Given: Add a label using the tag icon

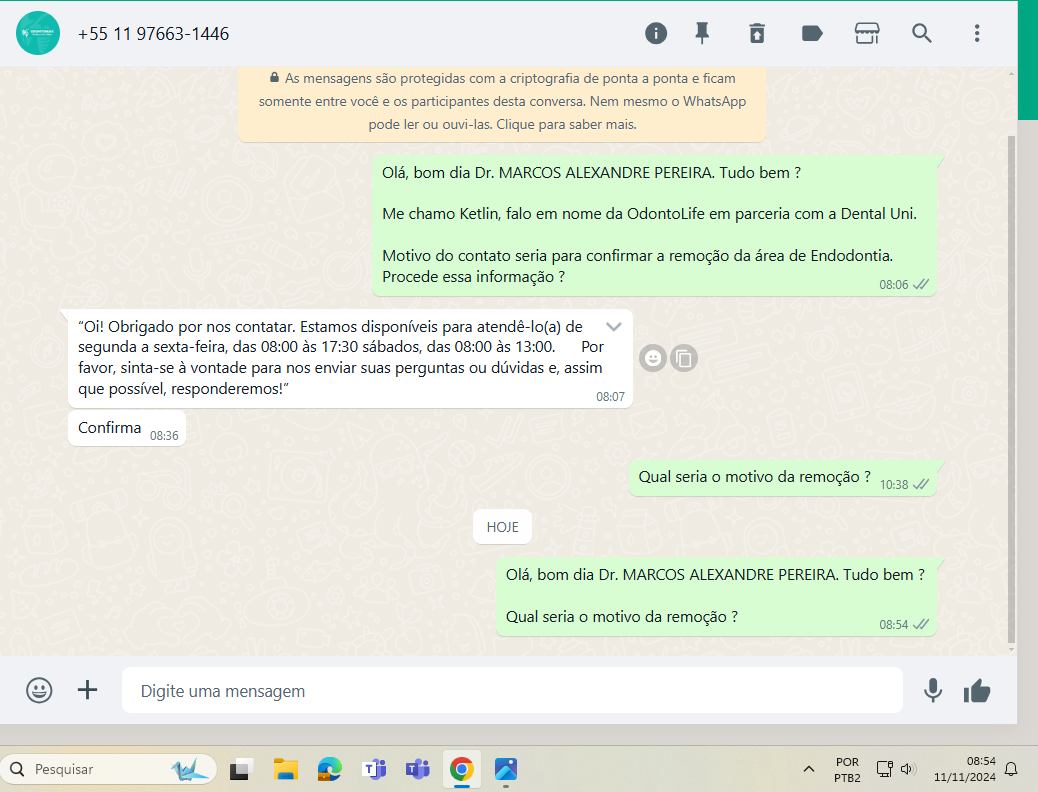Looking at the screenshot, I should tap(812, 33).
